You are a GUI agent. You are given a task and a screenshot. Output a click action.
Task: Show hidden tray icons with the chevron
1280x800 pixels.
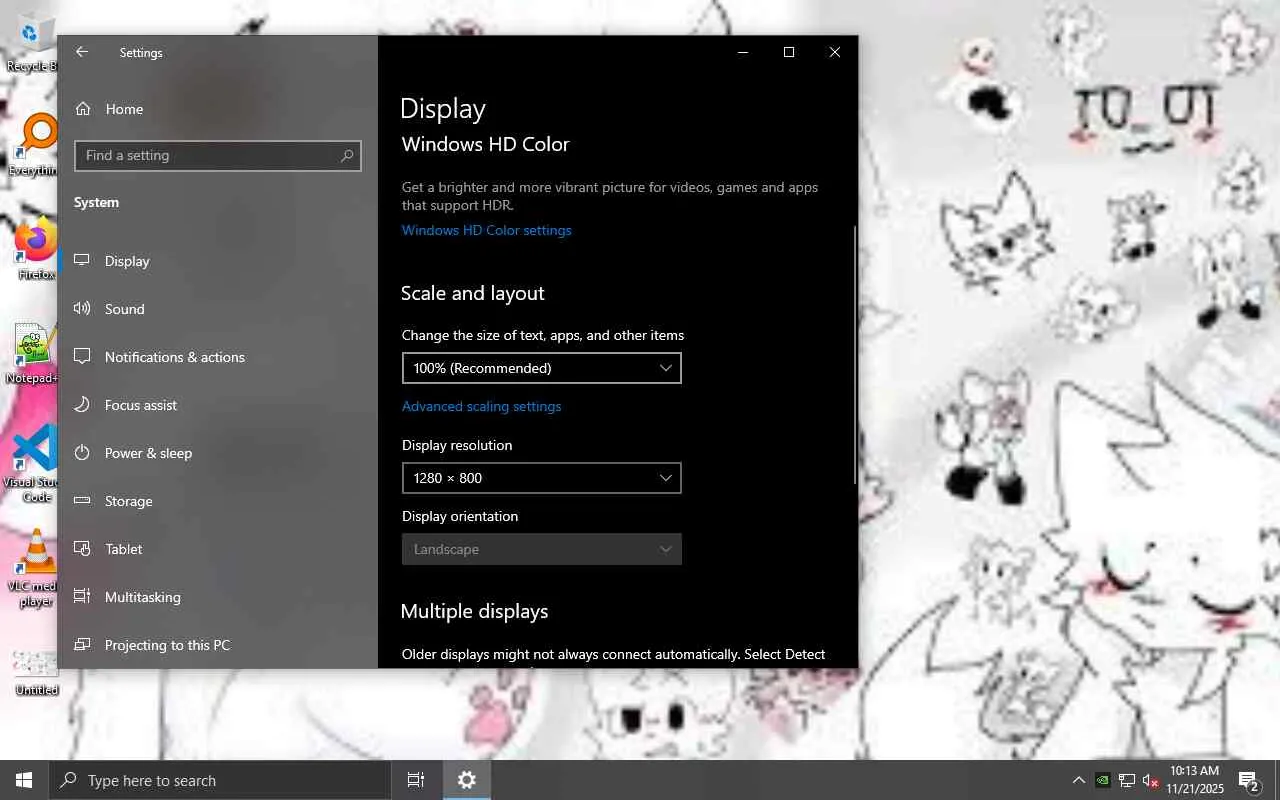[x=1078, y=781]
